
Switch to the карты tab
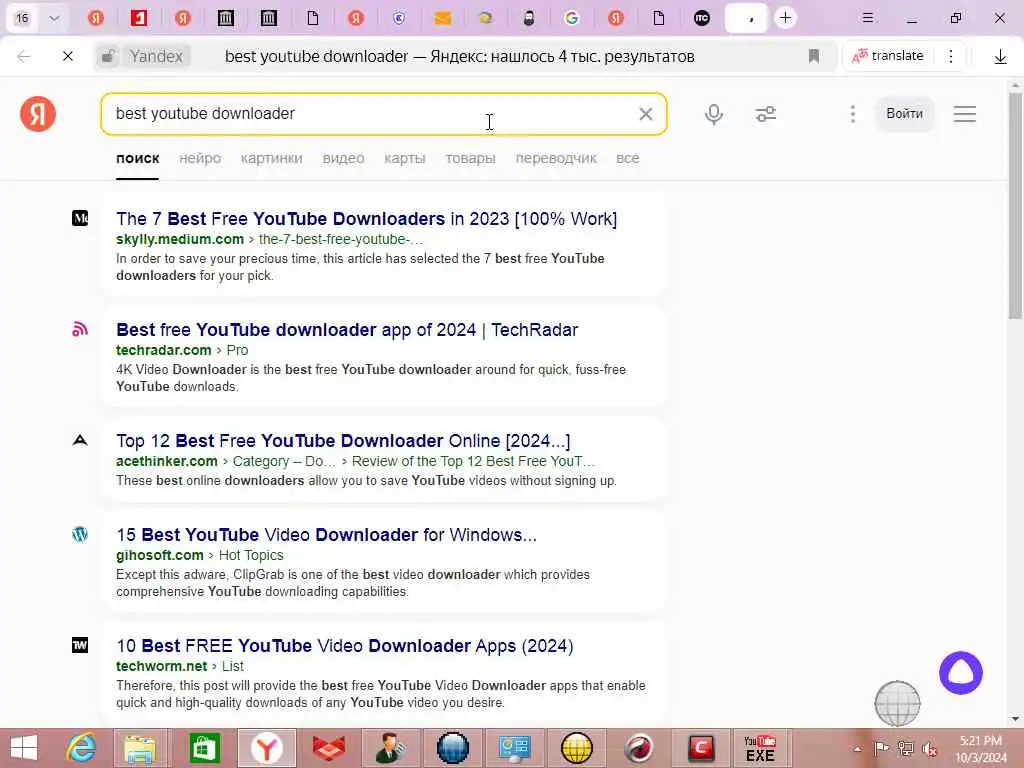[404, 158]
